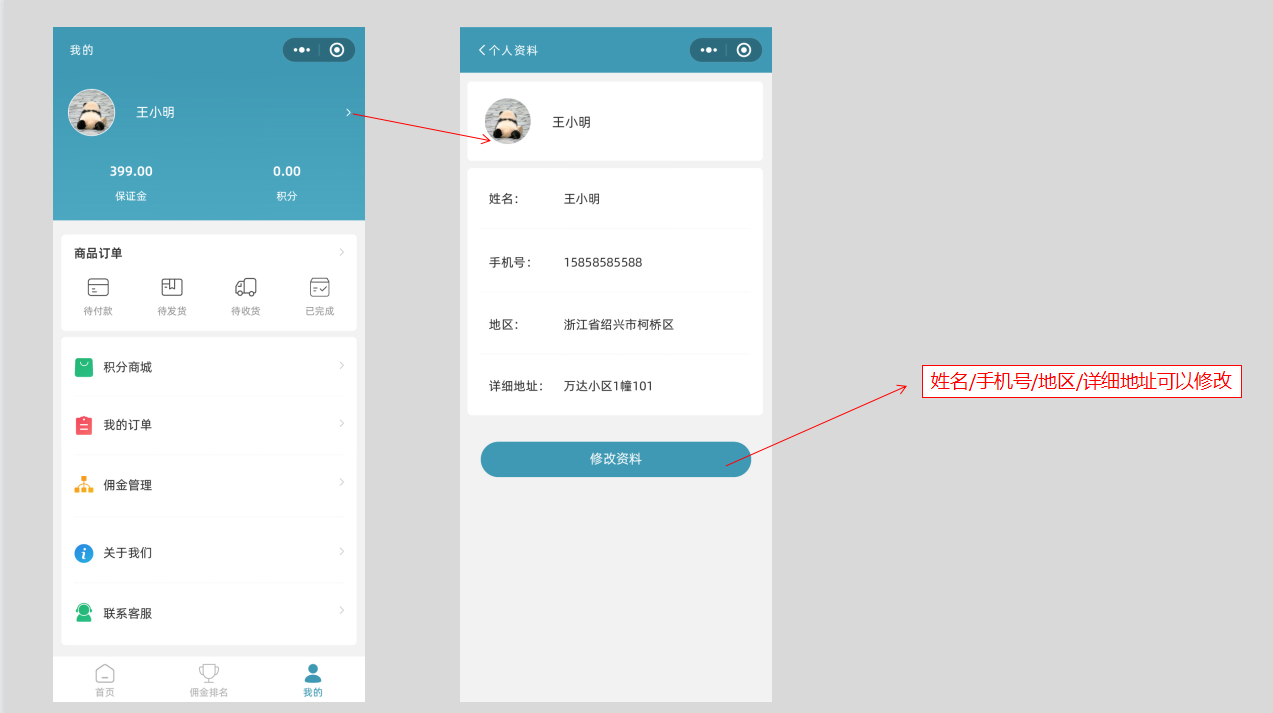Screen dimensions: 1273x713
Task: Open profile via chevron beside 王小明
Action: (x=348, y=112)
